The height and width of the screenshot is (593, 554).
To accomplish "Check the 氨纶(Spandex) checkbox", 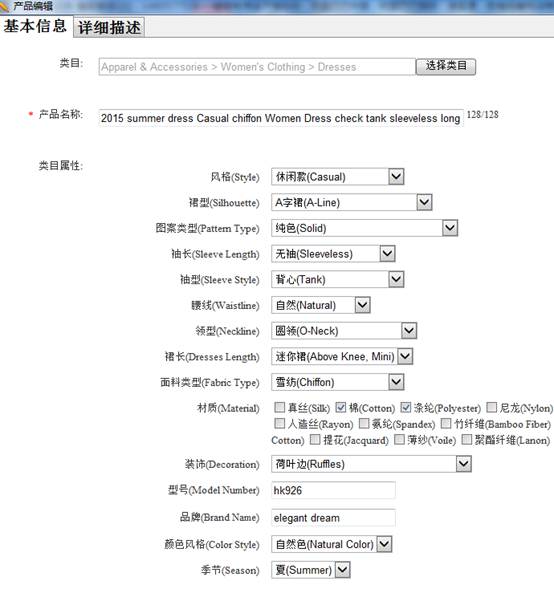I will point(364,423).
